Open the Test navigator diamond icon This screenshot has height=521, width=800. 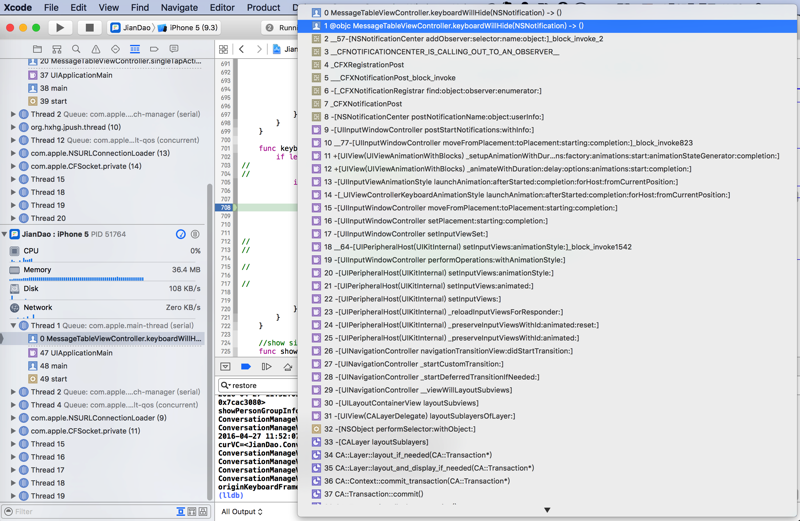point(115,49)
